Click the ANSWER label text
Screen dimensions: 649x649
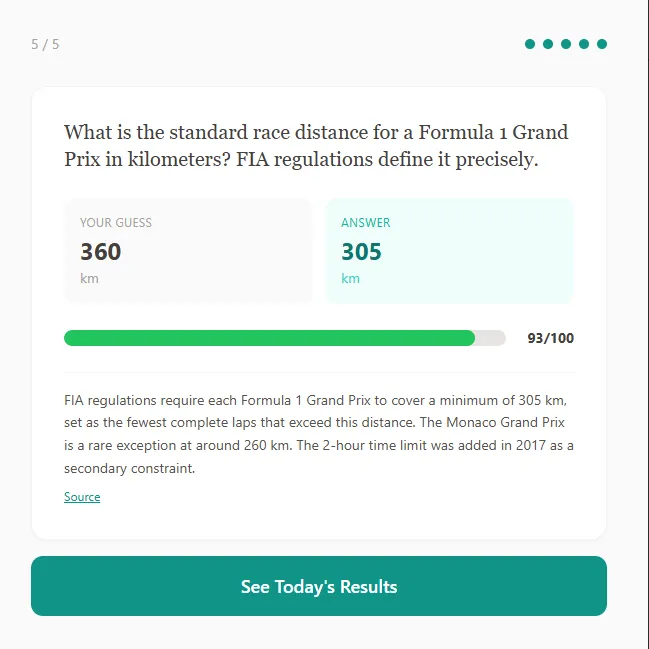366,223
